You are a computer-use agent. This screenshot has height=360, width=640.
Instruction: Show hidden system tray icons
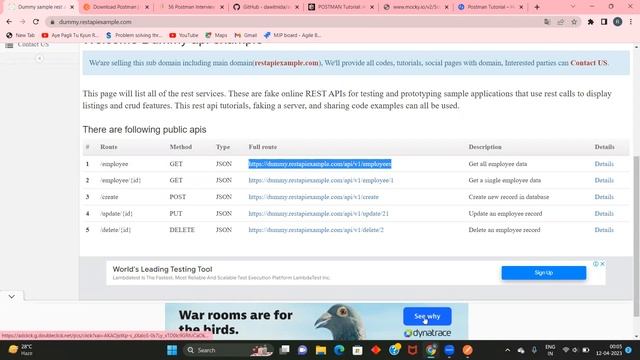(x=507, y=350)
